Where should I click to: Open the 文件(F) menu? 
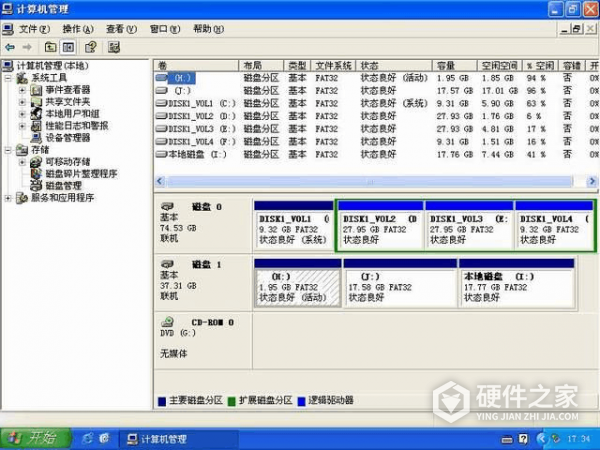tap(34, 29)
